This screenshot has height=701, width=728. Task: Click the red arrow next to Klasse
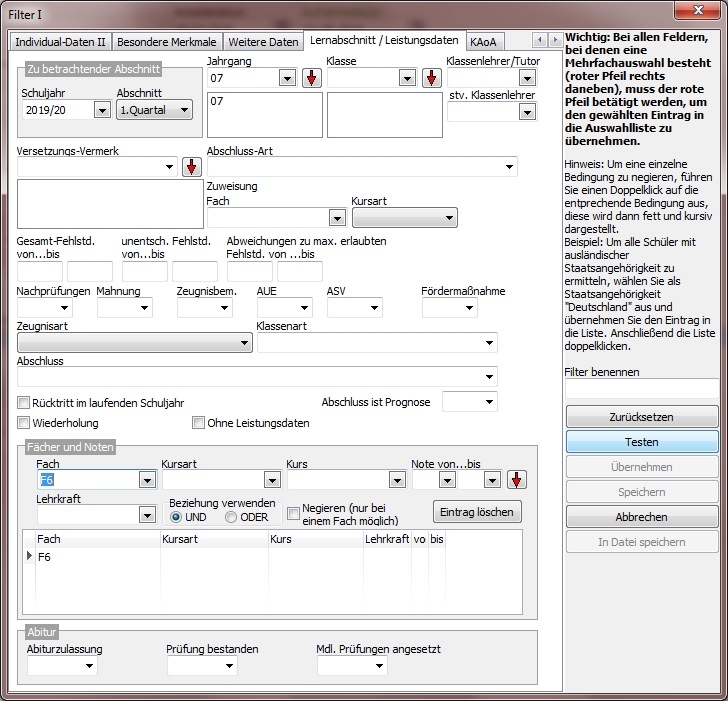432,78
